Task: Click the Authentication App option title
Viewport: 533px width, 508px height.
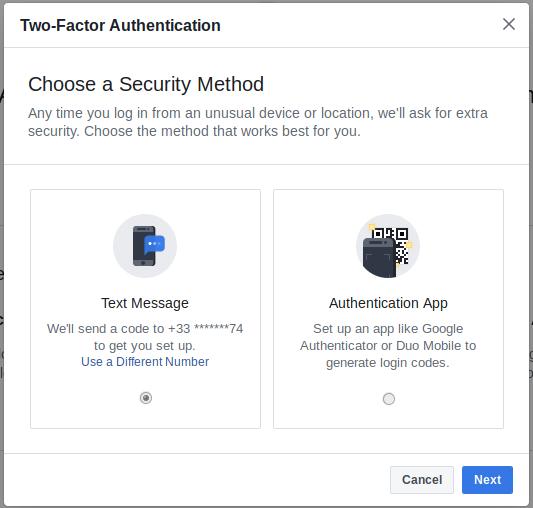Action: click(x=388, y=303)
